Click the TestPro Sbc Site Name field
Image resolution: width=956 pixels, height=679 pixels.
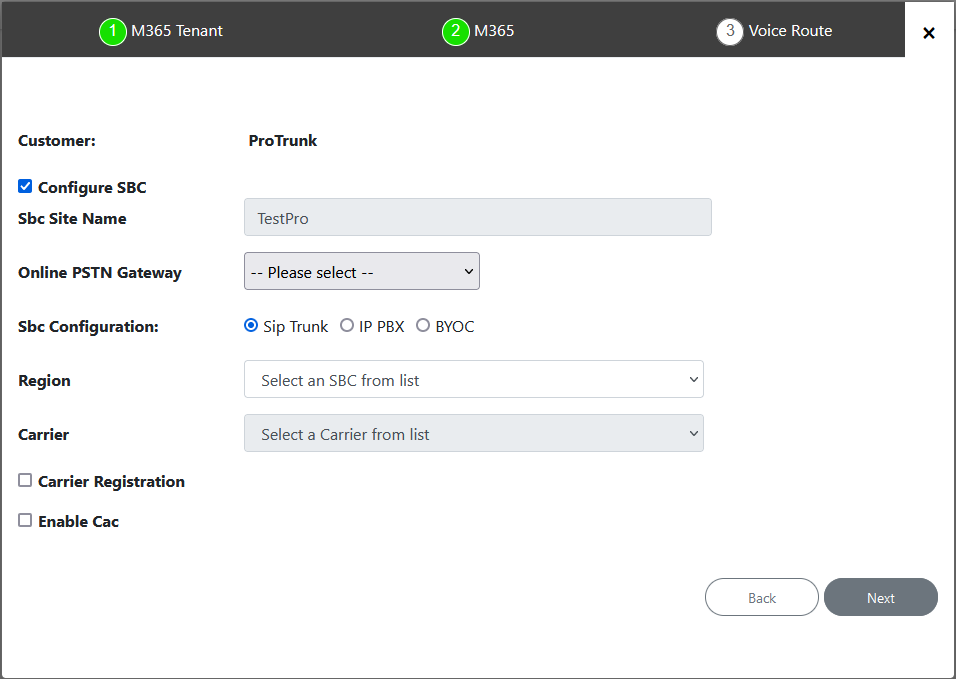click(477, 217)
